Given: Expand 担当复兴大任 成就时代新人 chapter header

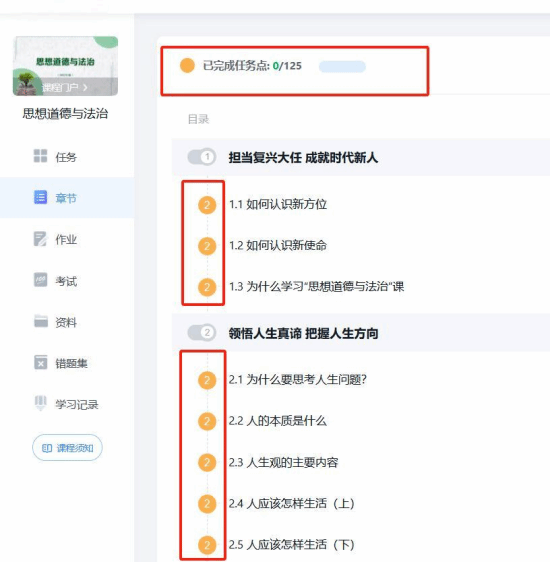Looking at the screenshot, I should coord(303,158).
